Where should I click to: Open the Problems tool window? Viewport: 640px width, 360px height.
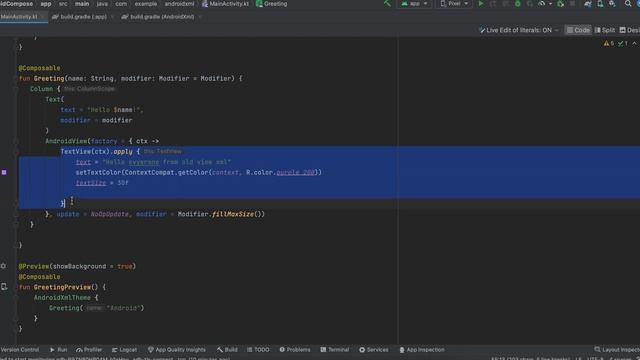(295, 350)
